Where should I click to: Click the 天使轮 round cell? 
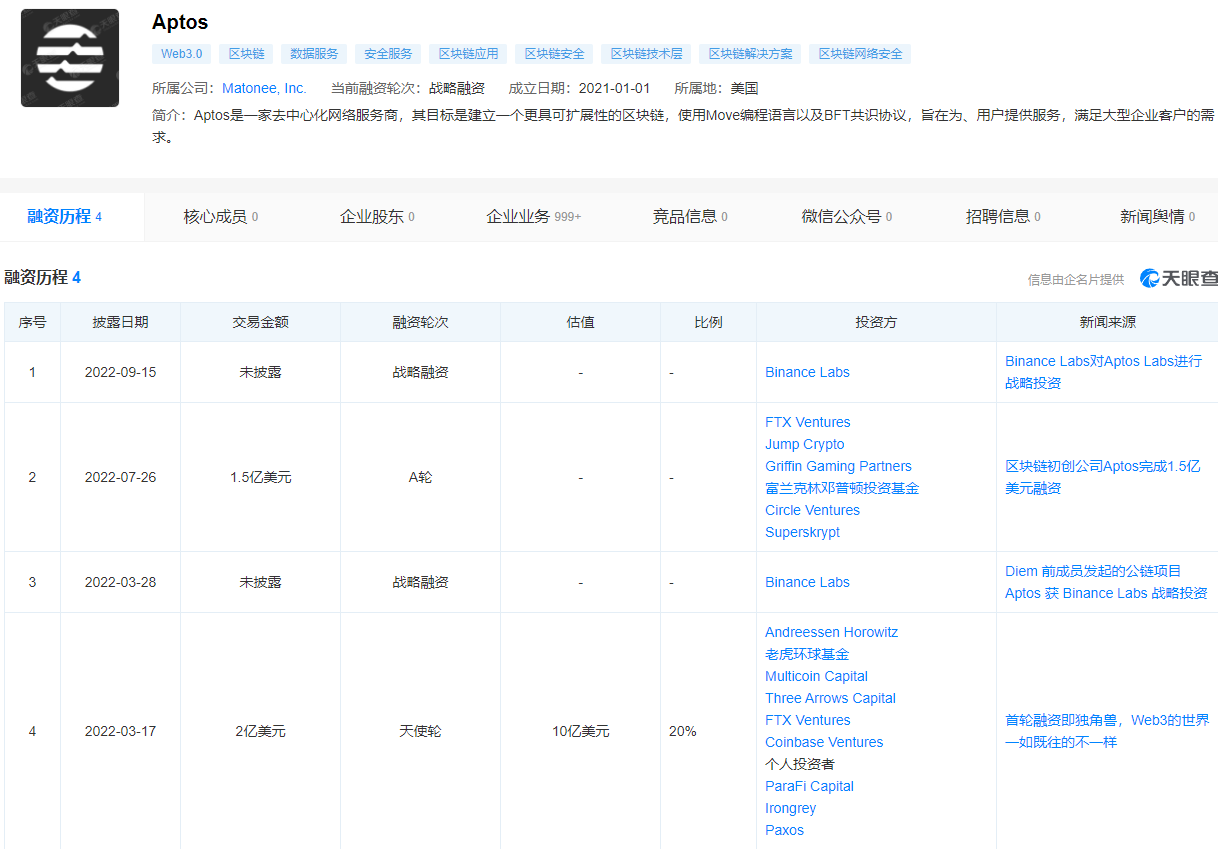point(420,731)
